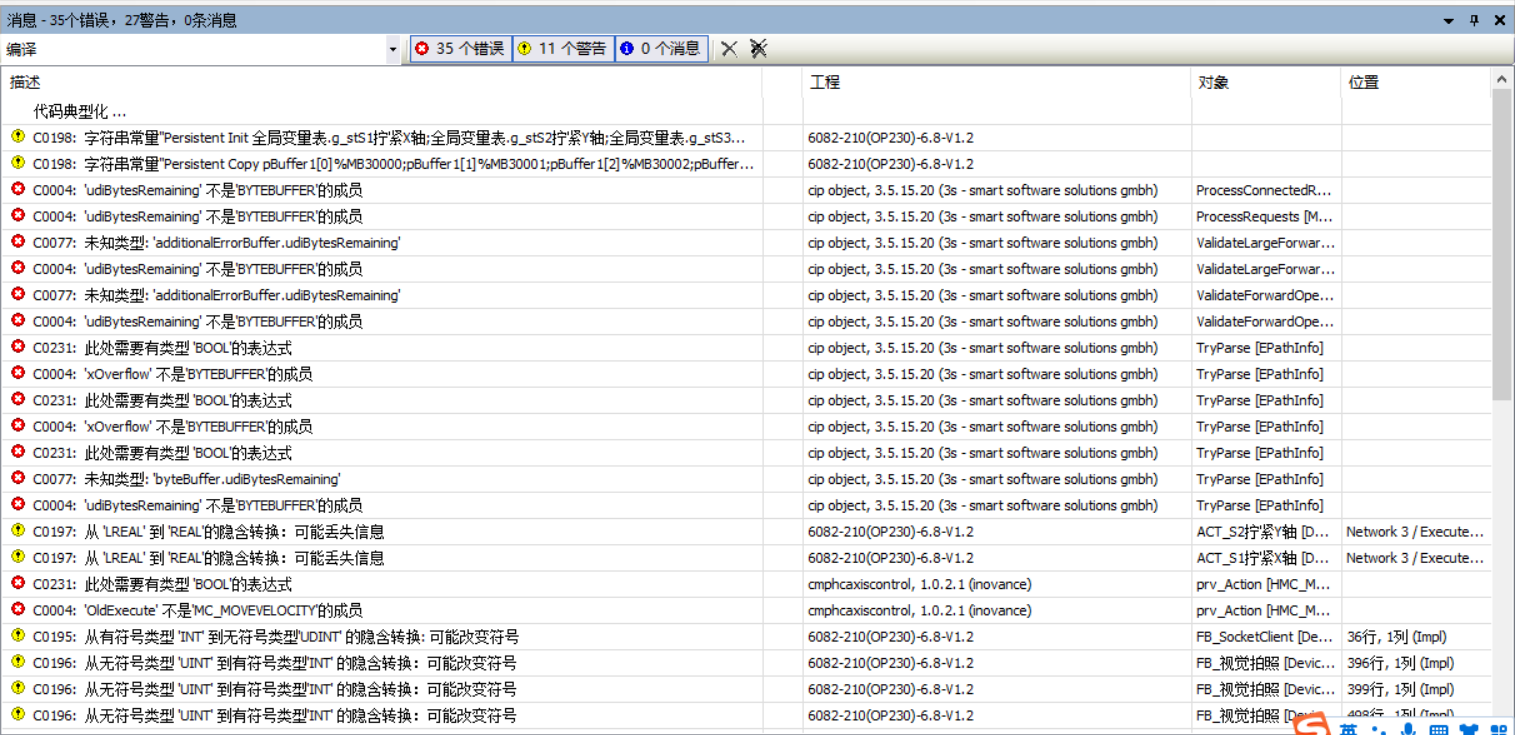Open the 编译 message category dropdown
This screenshot has width=1515, height=735.
[393, 49]
